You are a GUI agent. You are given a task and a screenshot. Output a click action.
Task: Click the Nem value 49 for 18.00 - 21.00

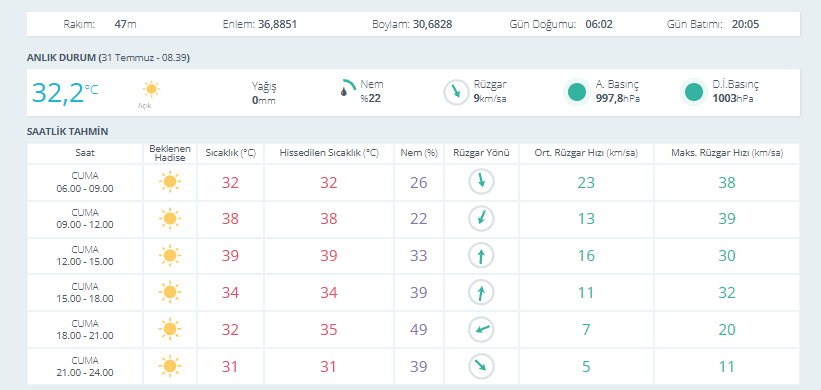418,330
